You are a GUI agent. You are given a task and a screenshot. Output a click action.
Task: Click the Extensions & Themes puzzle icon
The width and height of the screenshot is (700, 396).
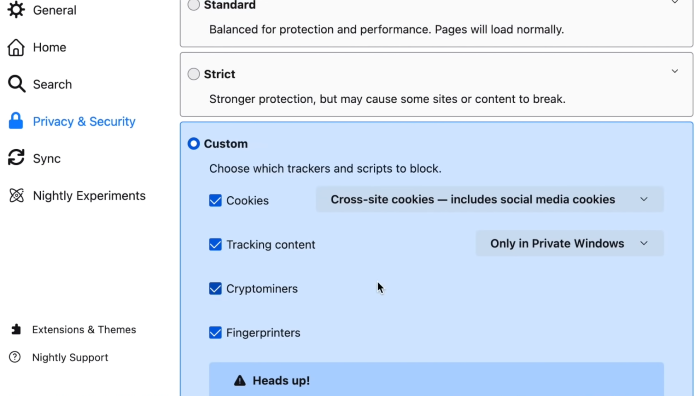point(16,329)
